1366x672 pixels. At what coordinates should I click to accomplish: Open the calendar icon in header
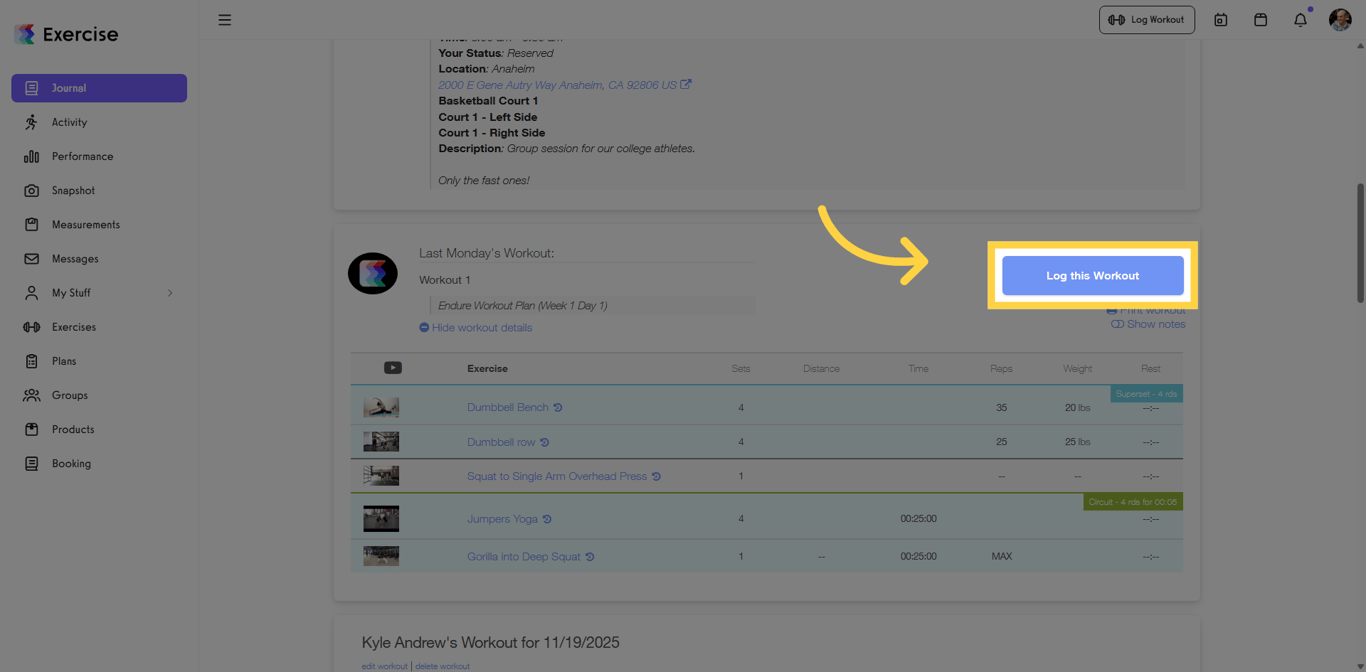coord(1260,20)
